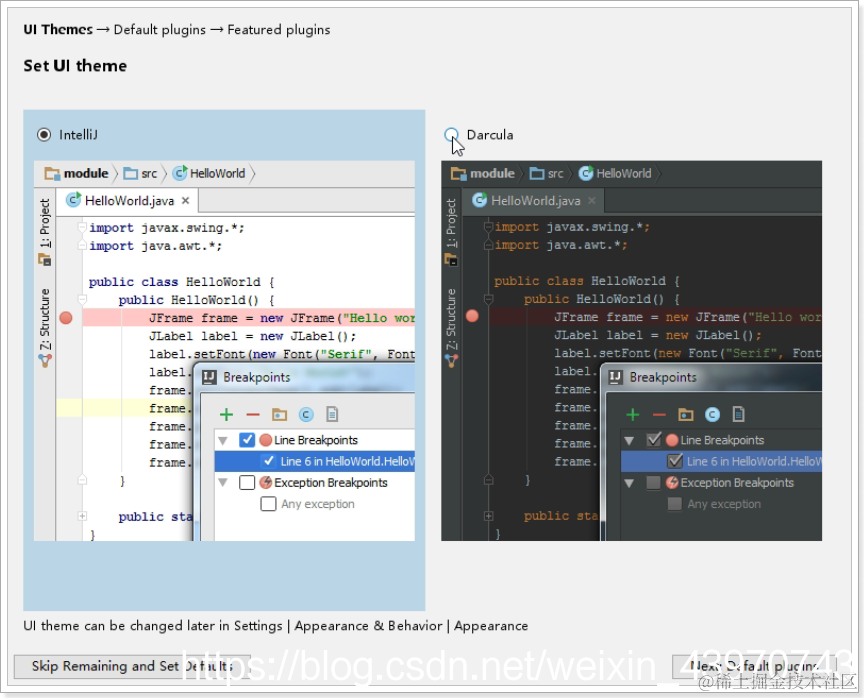
Task: Click Project tool icon in Darcula preview sidebar
Action: tap(451, 259)
